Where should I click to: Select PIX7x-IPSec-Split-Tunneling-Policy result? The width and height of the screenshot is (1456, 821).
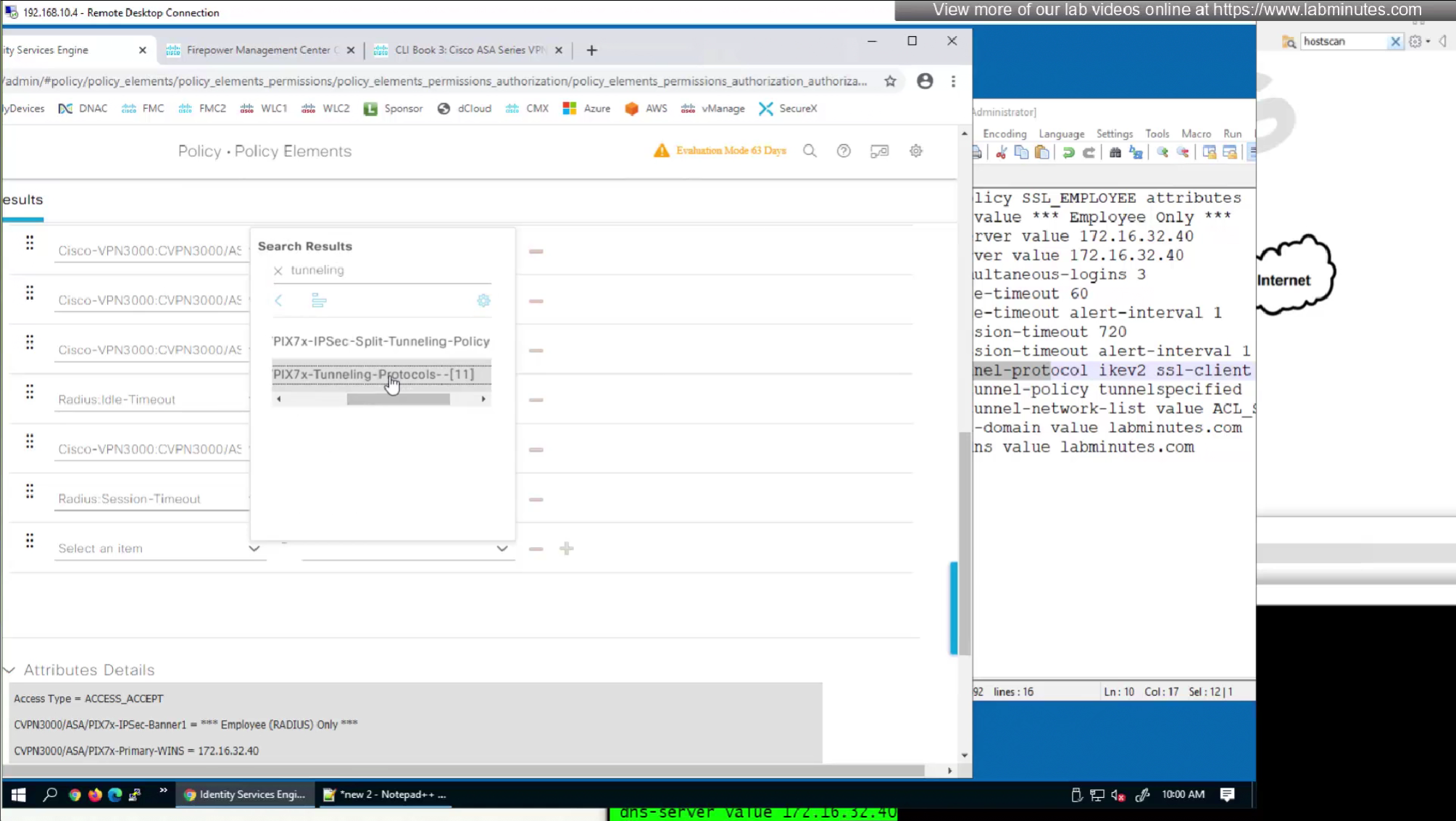point(381,341)
